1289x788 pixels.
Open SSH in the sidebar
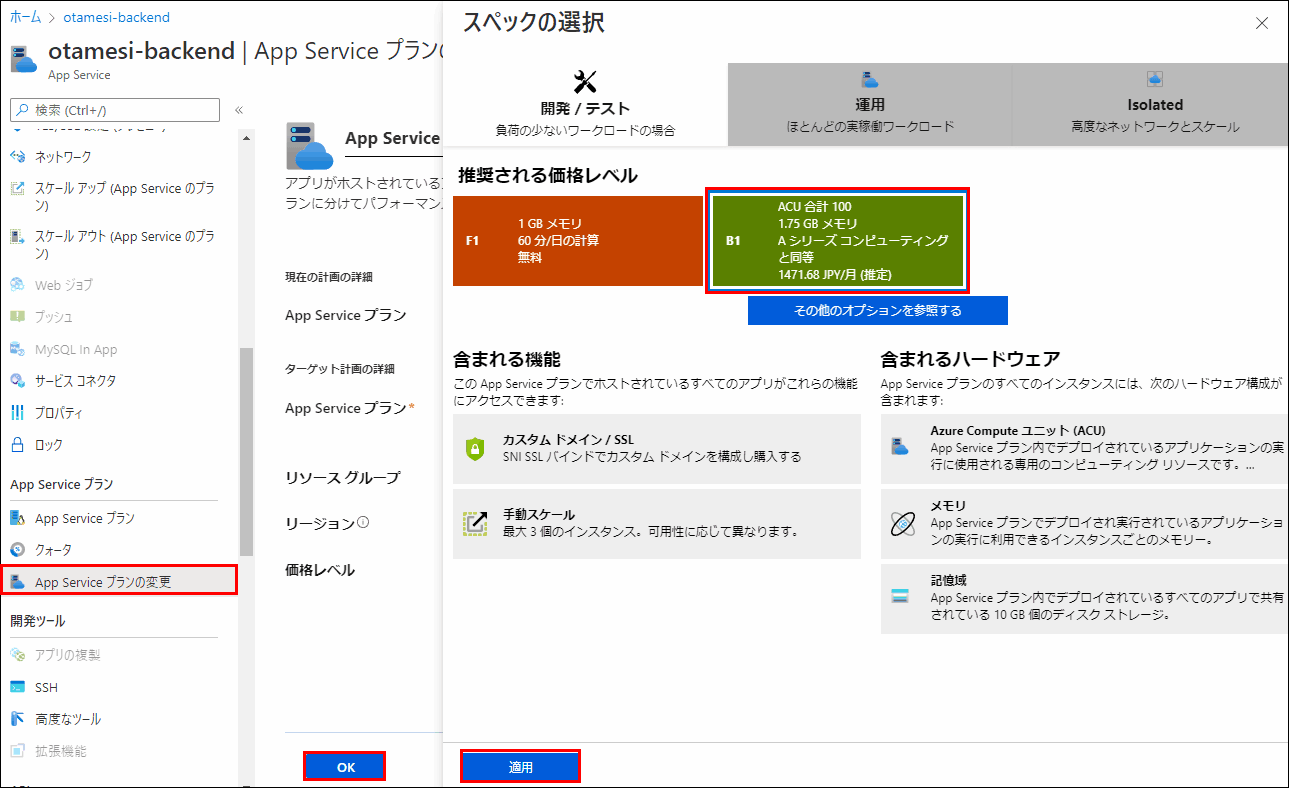click(x=47, y=687)
